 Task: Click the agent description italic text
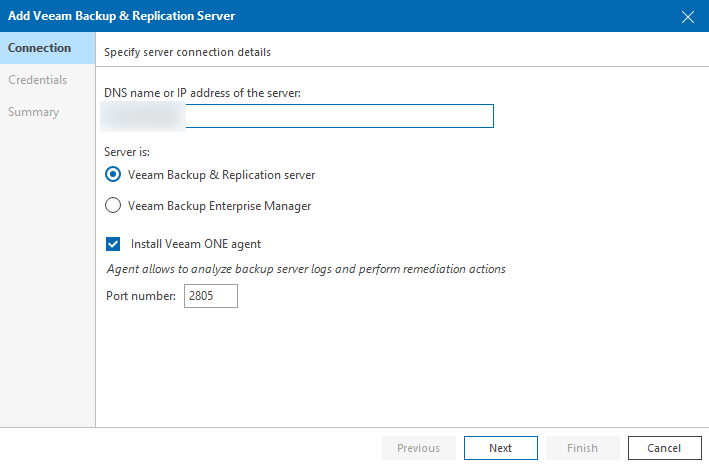pyautogui.click(x=306, y=269)
